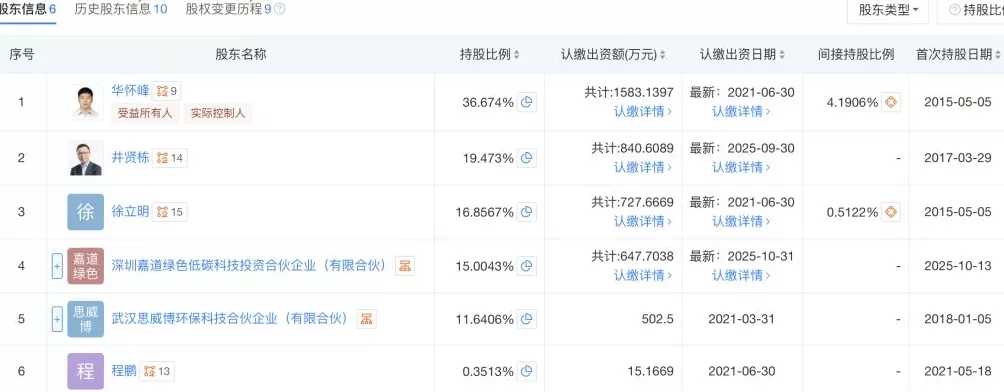The image size is (1004, 392).
Task: Select the 502.5 capital amount cell
Action: (x=658, y=318)
